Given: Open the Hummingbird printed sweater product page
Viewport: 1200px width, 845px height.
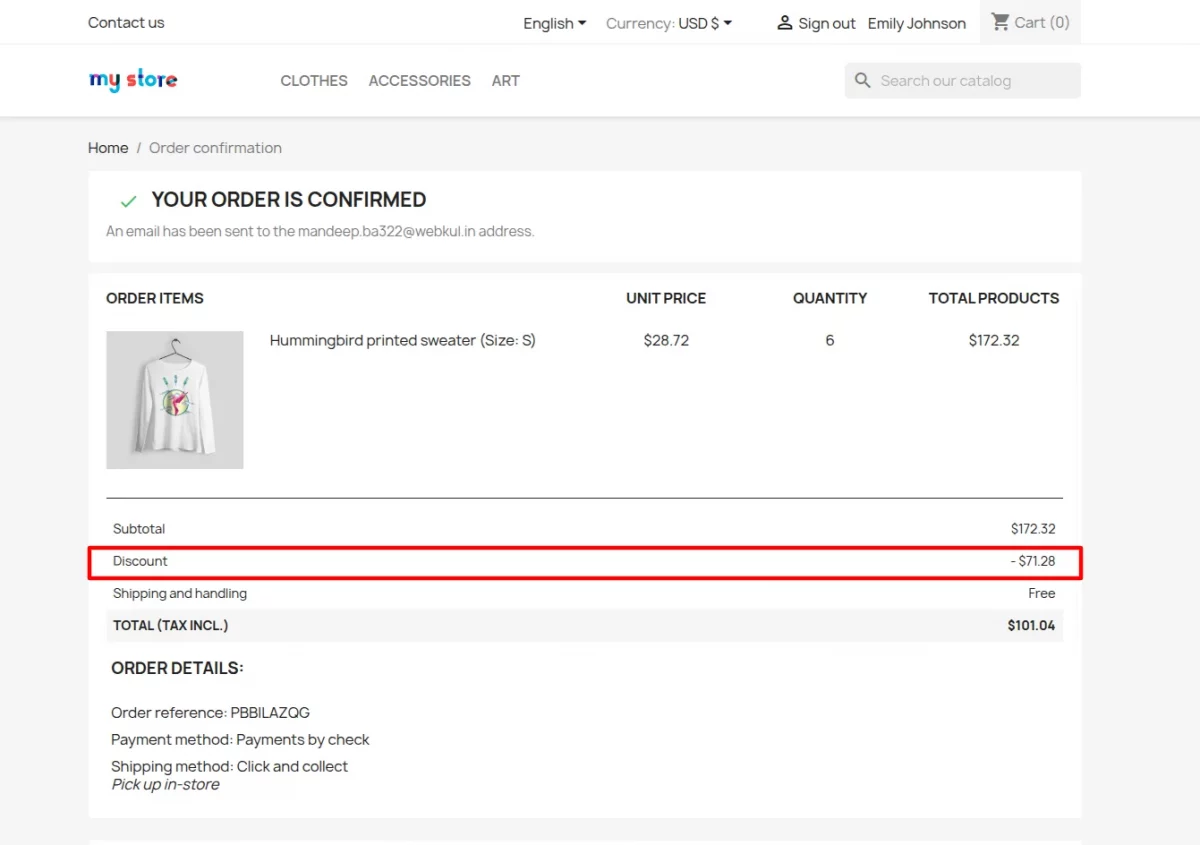Looking at the screenshot, I should click(x=402, y=340).
